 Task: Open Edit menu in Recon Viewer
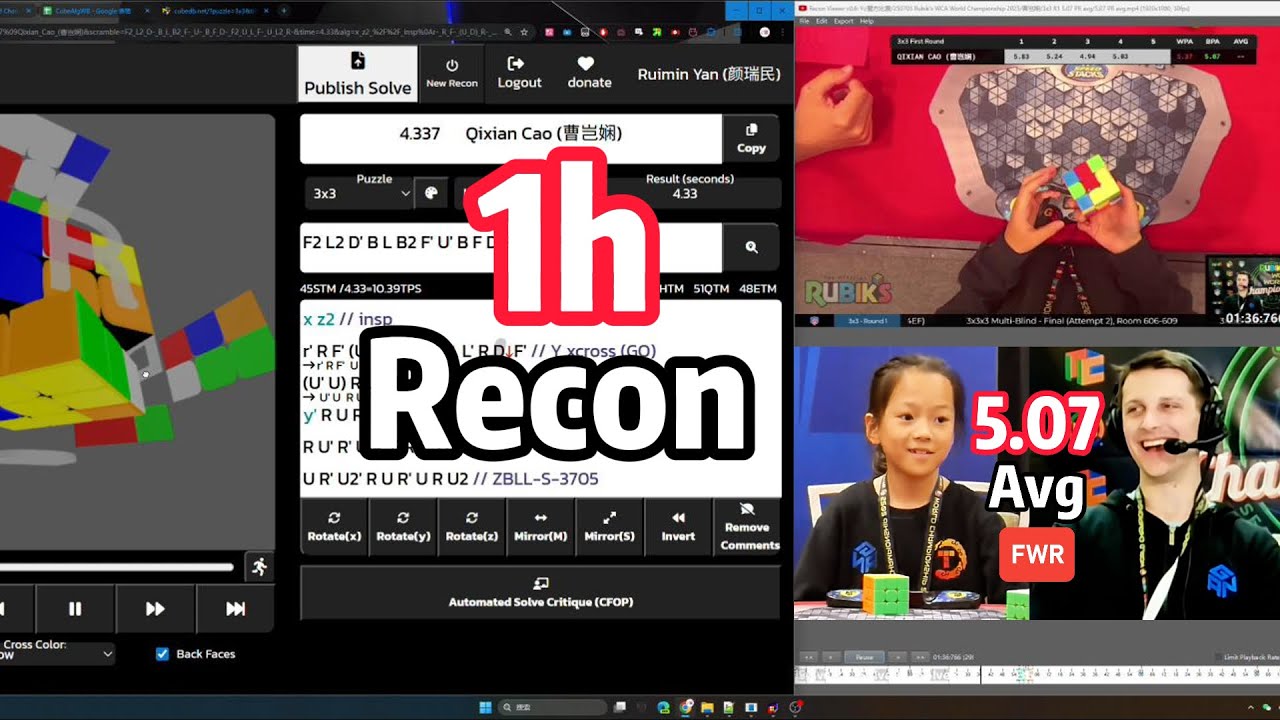tap(822, 21)
